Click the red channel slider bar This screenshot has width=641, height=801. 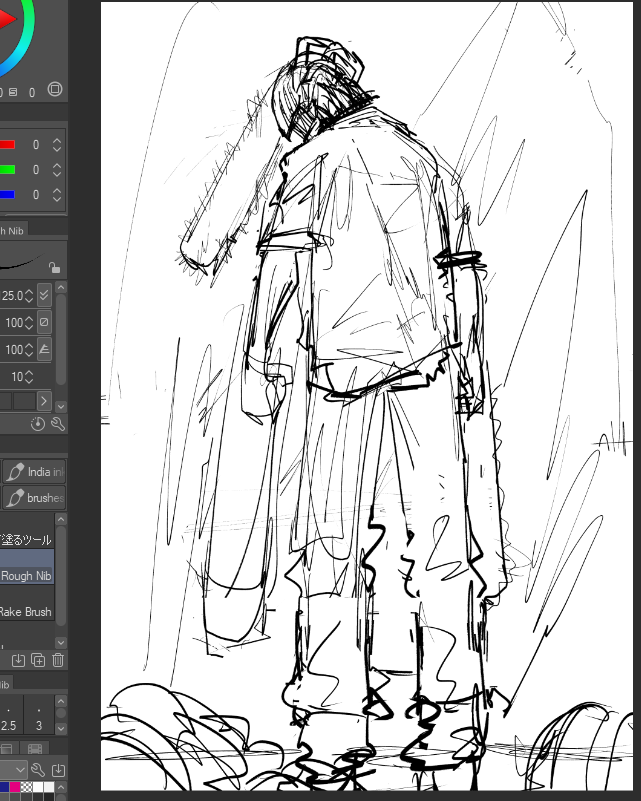pyautogui.click(x=8, y=145)
